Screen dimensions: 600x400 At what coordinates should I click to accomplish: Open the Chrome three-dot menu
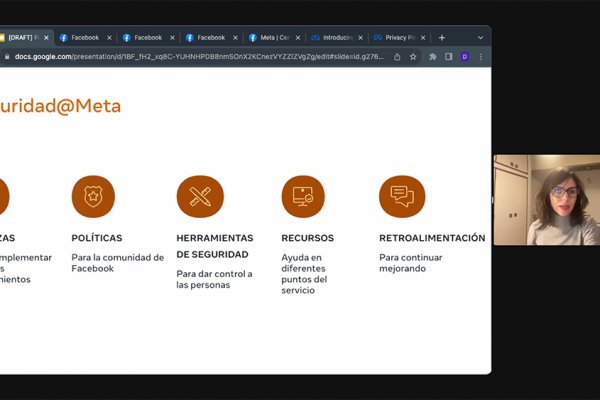pos(481,57)
